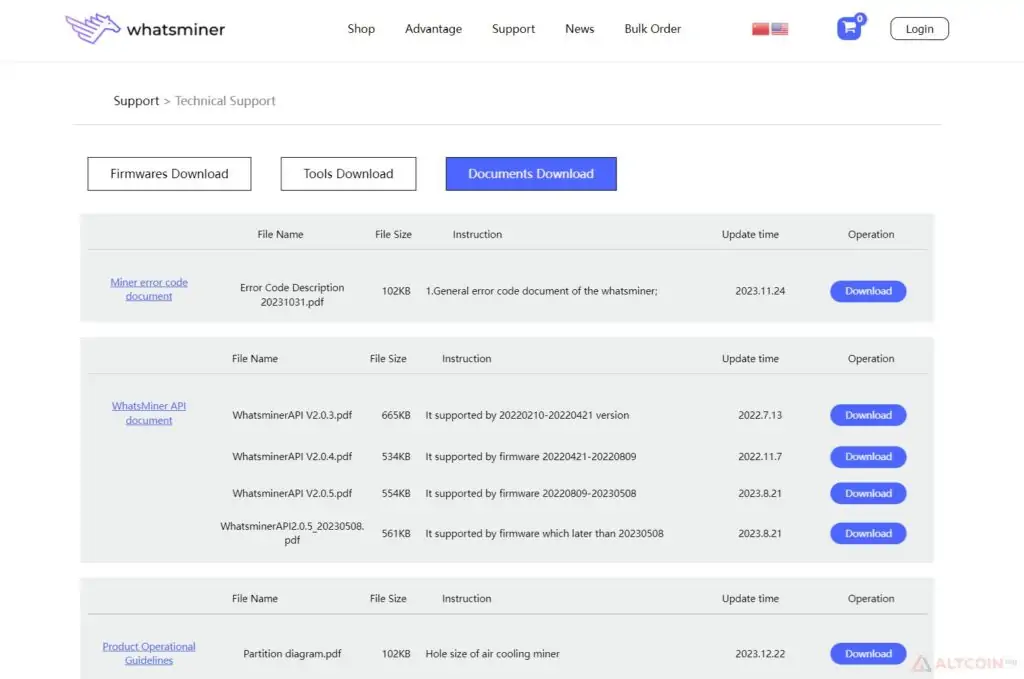Open the Bulk Order page
The height and width of the screenshot is (679, 1024).
[652, 29]
